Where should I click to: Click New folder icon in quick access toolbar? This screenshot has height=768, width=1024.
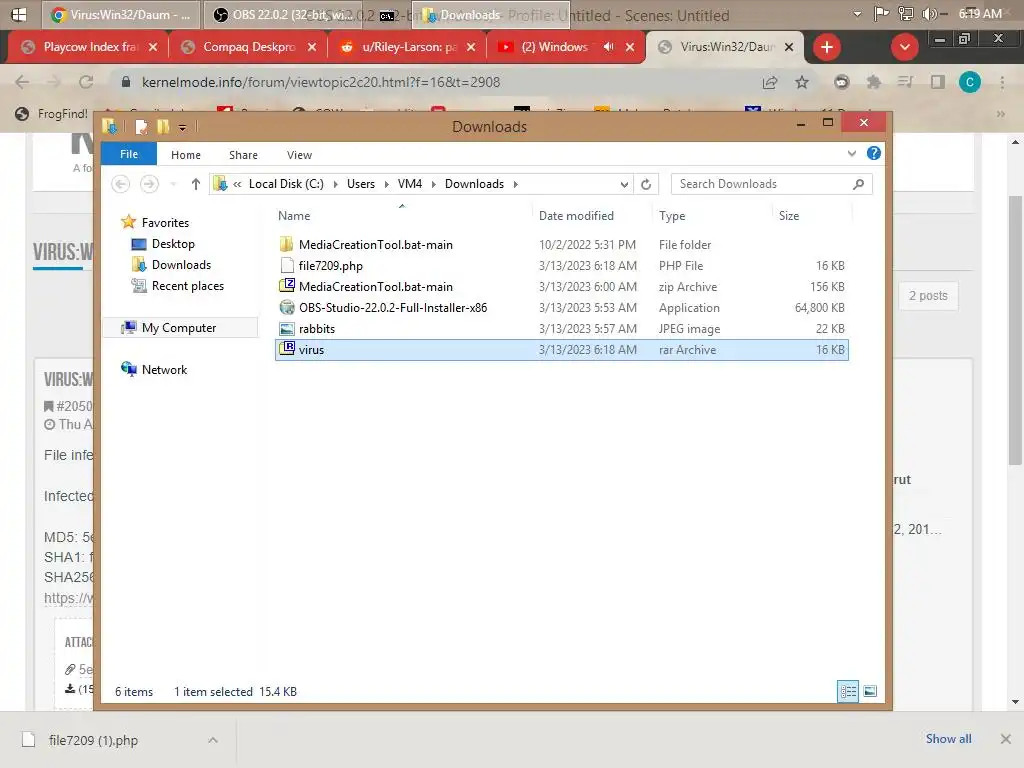click(x=163, y=127)
